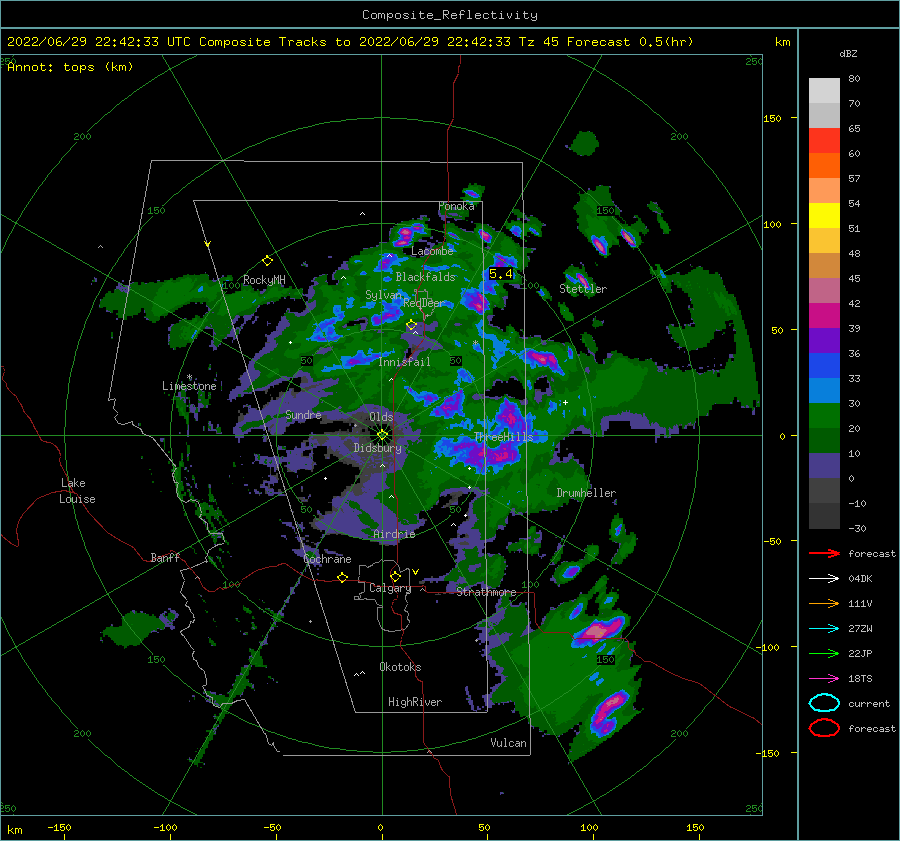Click the Forecast 0.5(hr) header text
Viewport: 900px width, 841px height.
(x=630, y=42)
